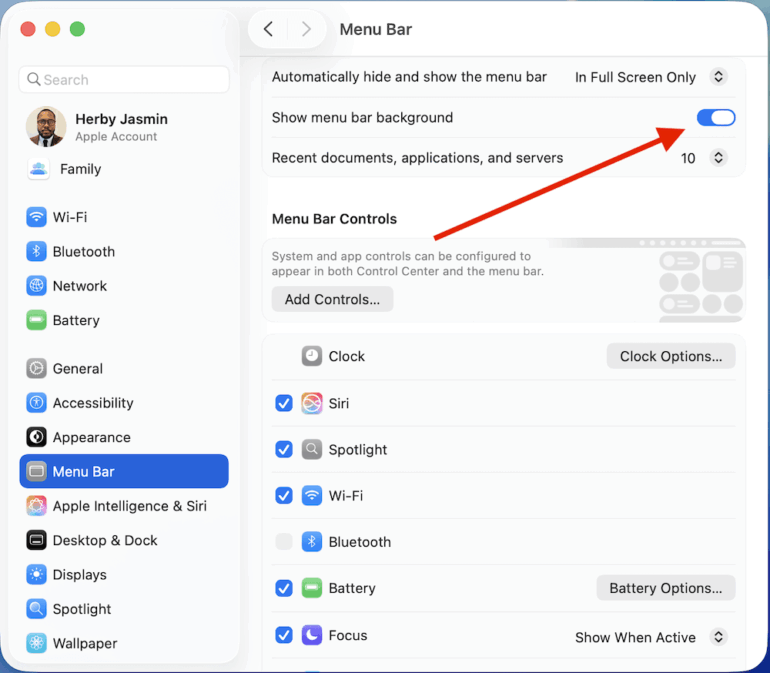
Task: Open Clock Options…
Action: [671, 356]
